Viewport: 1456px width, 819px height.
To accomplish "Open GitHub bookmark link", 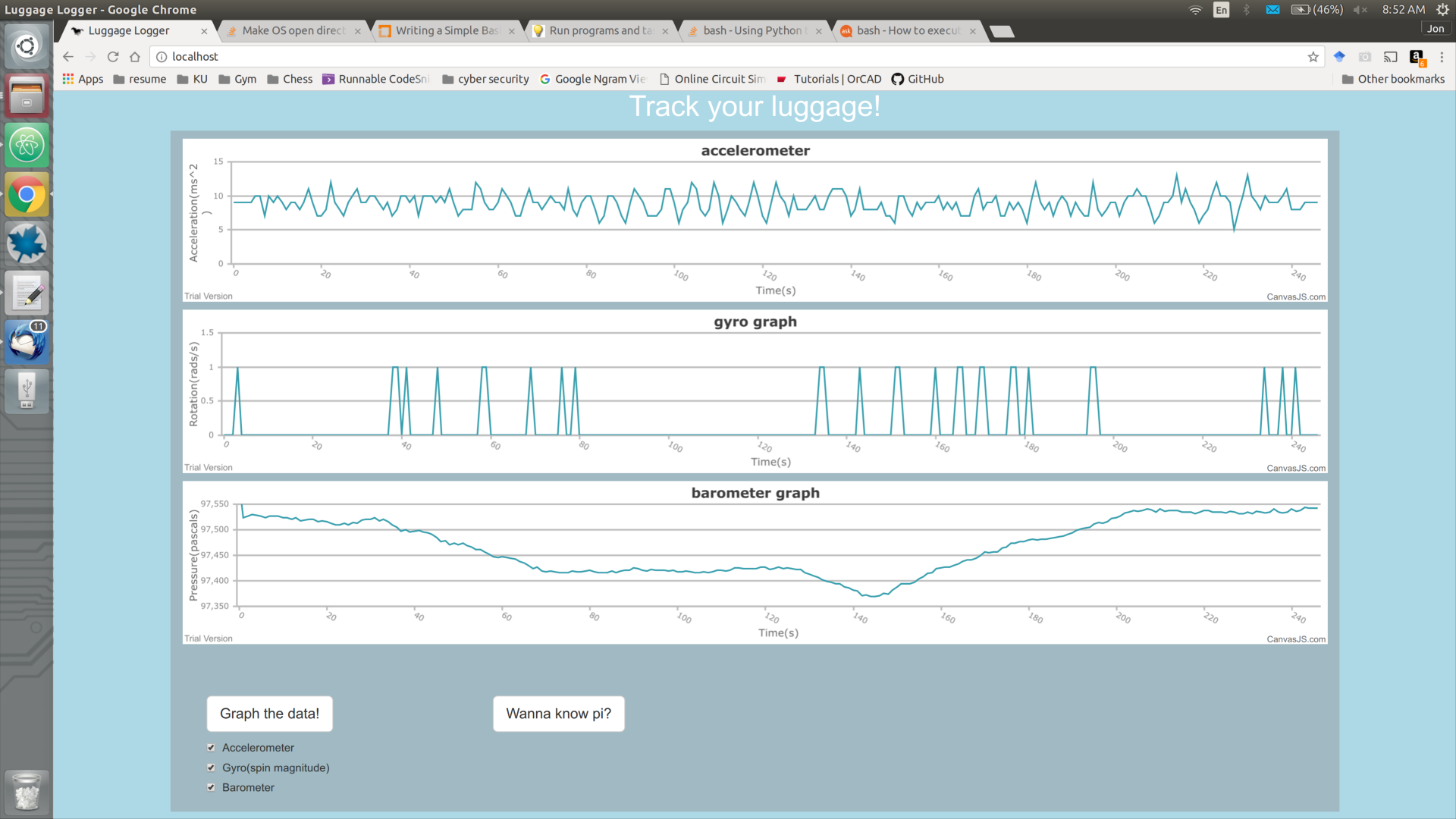I will [918, 79].
